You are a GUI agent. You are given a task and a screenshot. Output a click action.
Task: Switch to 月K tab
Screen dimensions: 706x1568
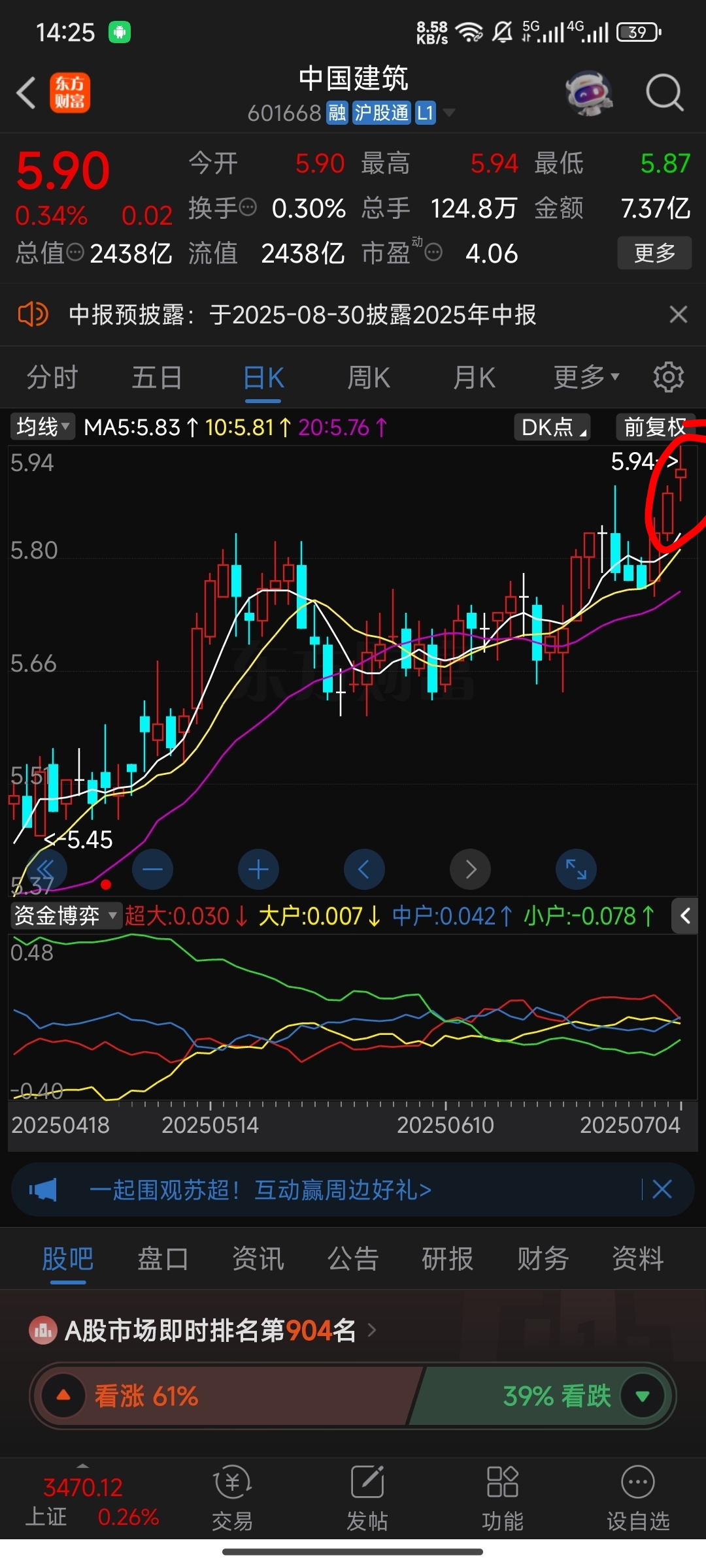tap(475, 377)
